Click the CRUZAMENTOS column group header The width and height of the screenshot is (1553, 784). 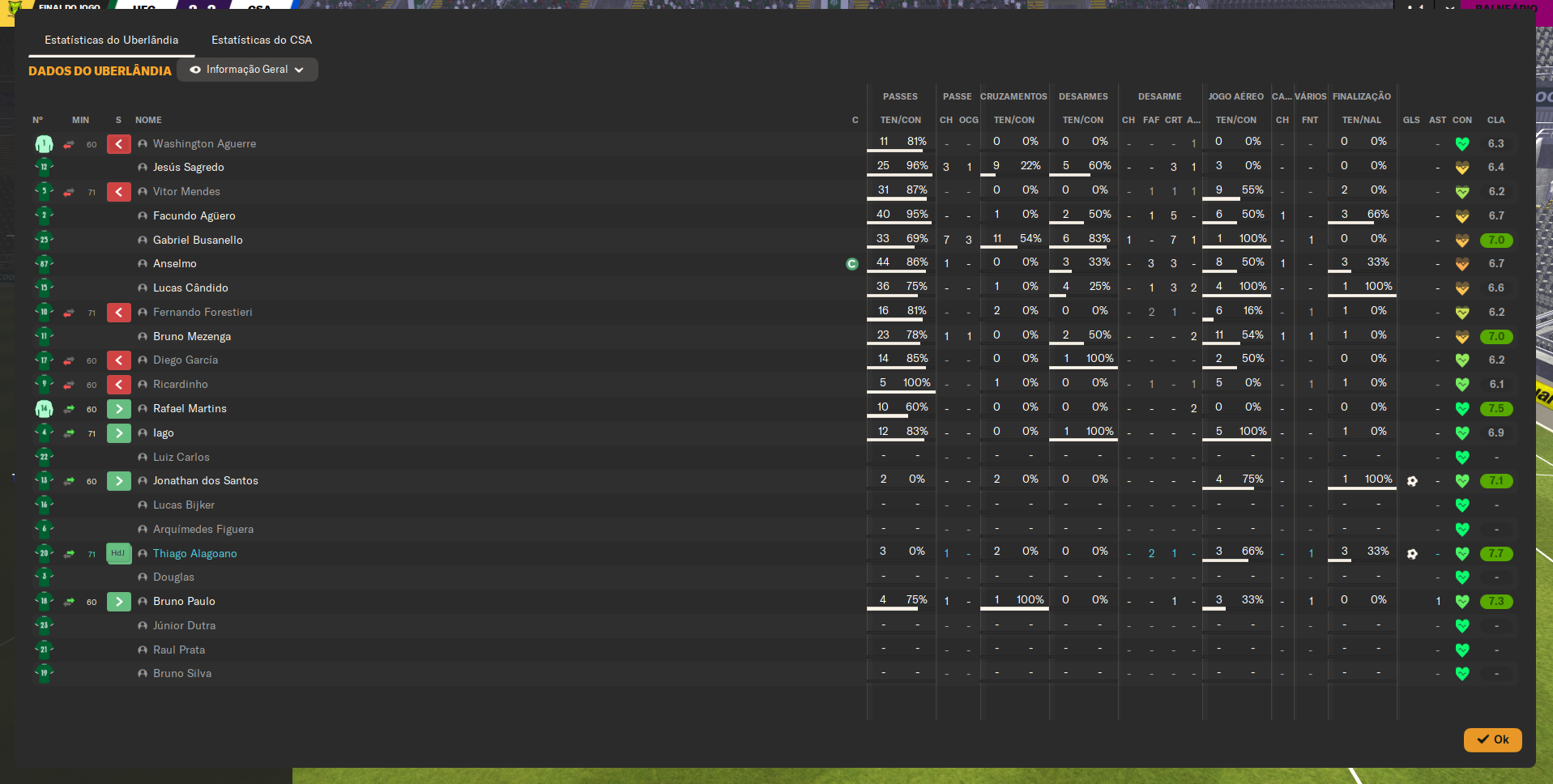(1013, 96)
